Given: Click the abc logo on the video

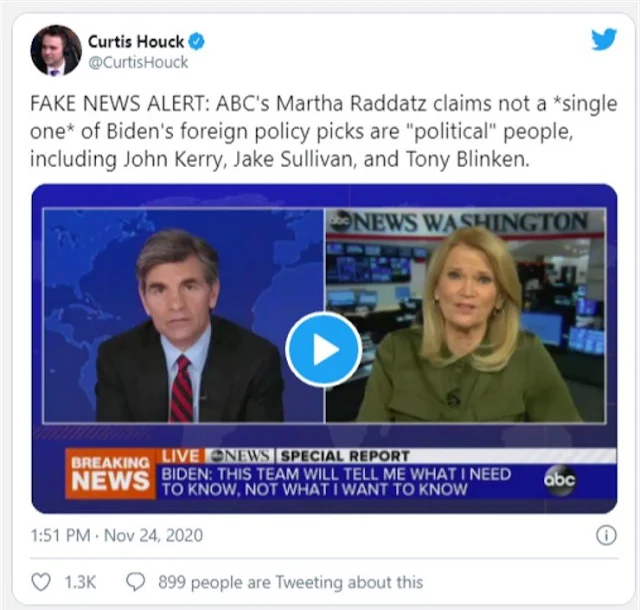Looking at the screenshot, I should click(560, 480).
